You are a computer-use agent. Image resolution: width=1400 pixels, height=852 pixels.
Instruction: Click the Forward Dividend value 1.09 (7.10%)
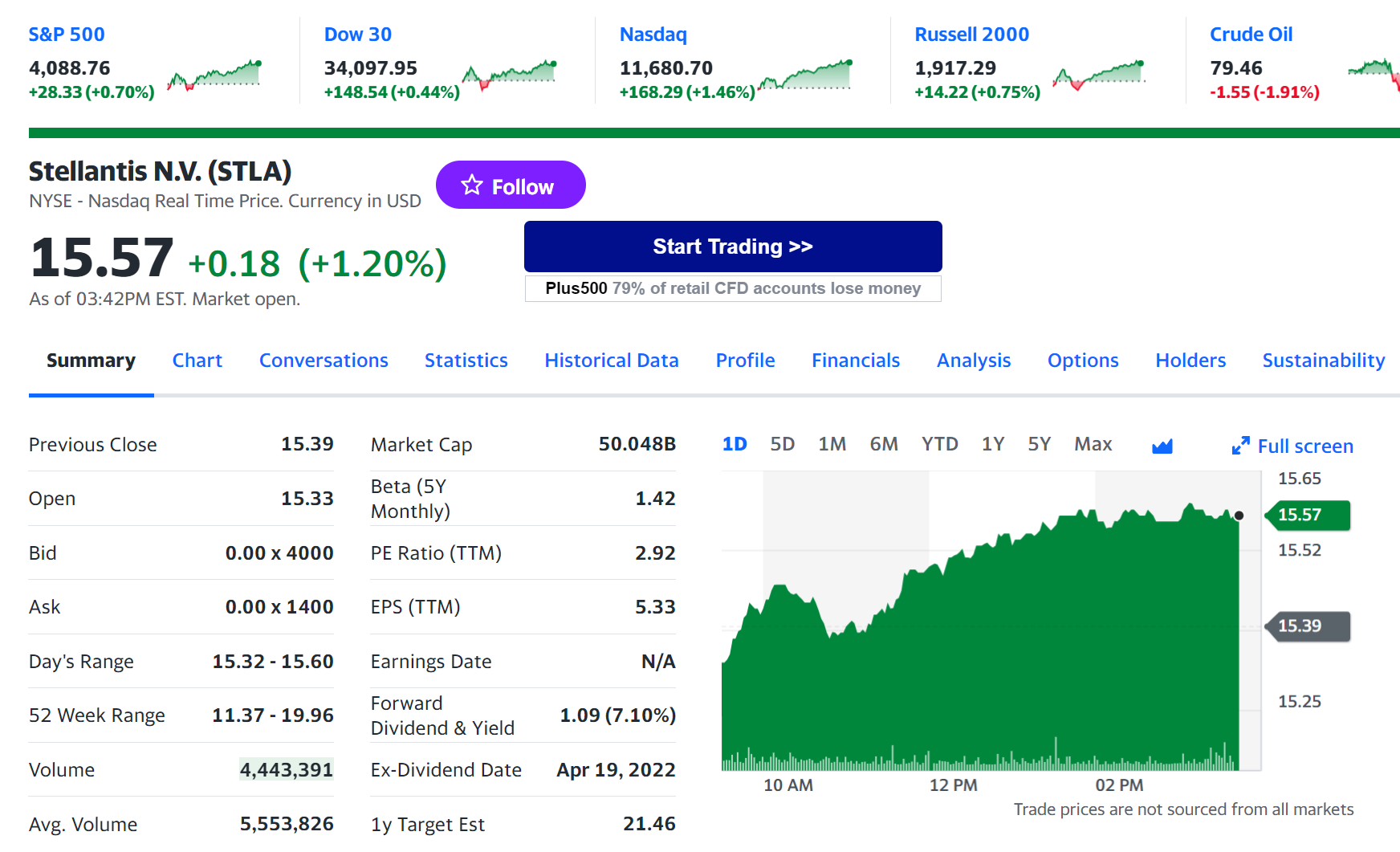pos(617,715)
